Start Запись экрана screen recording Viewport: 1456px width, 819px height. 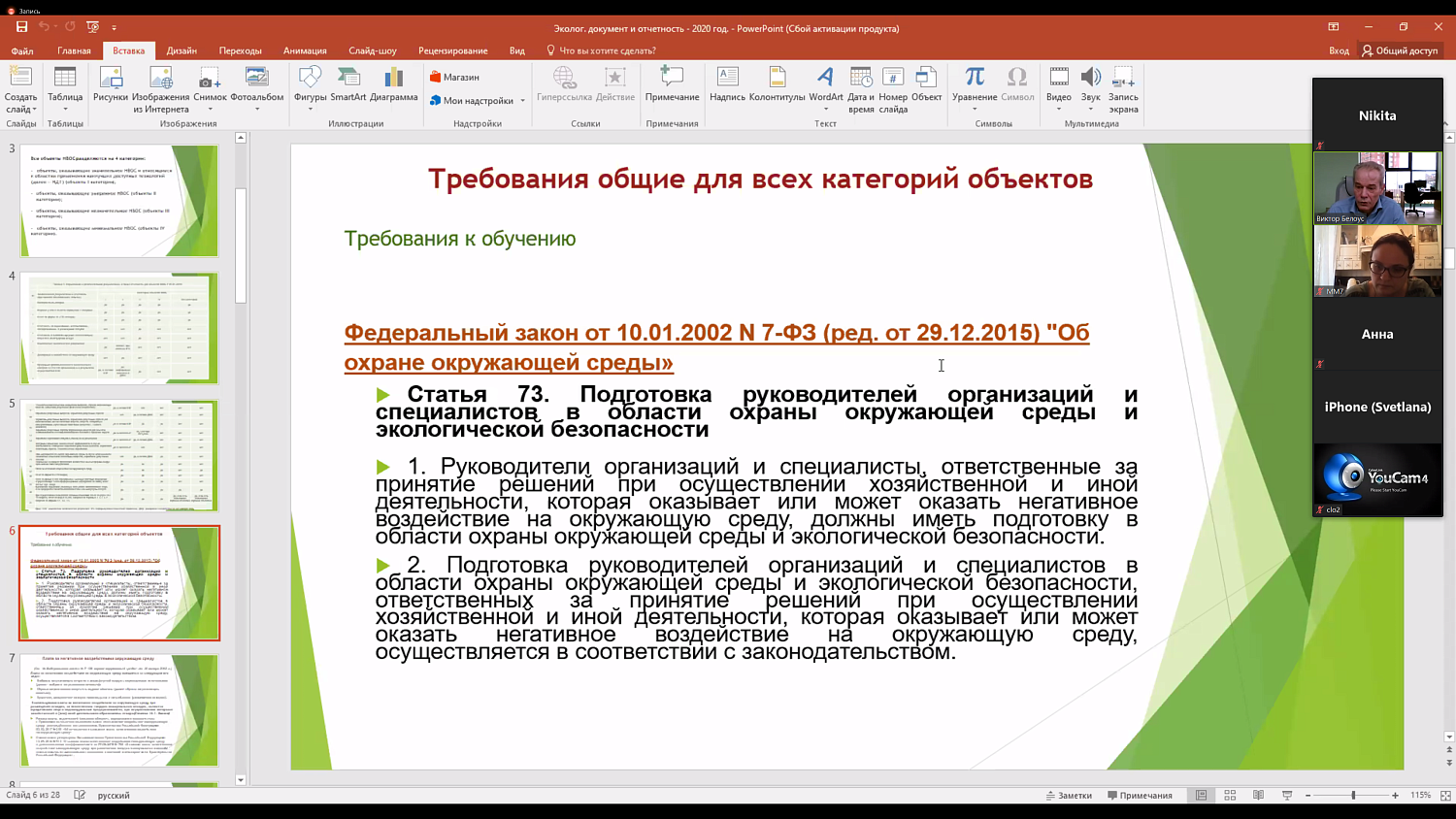1123,89
